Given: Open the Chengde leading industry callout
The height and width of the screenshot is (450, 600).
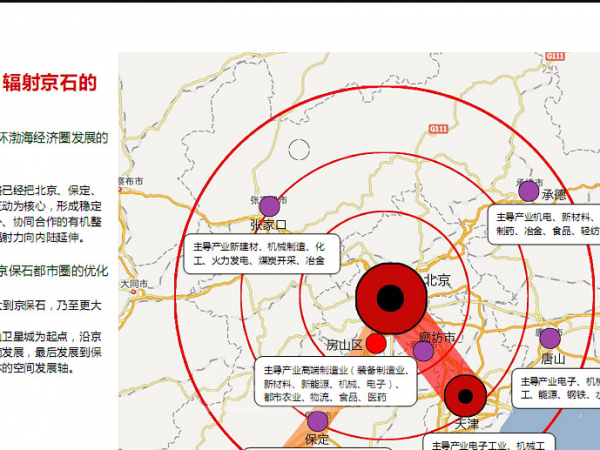Looking at the screenshot, I should point(544,224).
